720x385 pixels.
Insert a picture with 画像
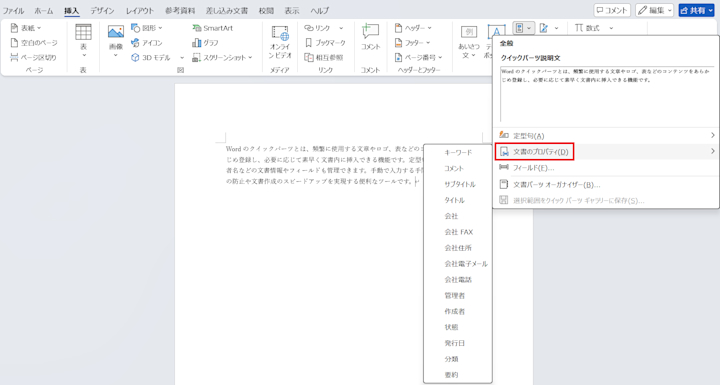click(x=116, y=41)
